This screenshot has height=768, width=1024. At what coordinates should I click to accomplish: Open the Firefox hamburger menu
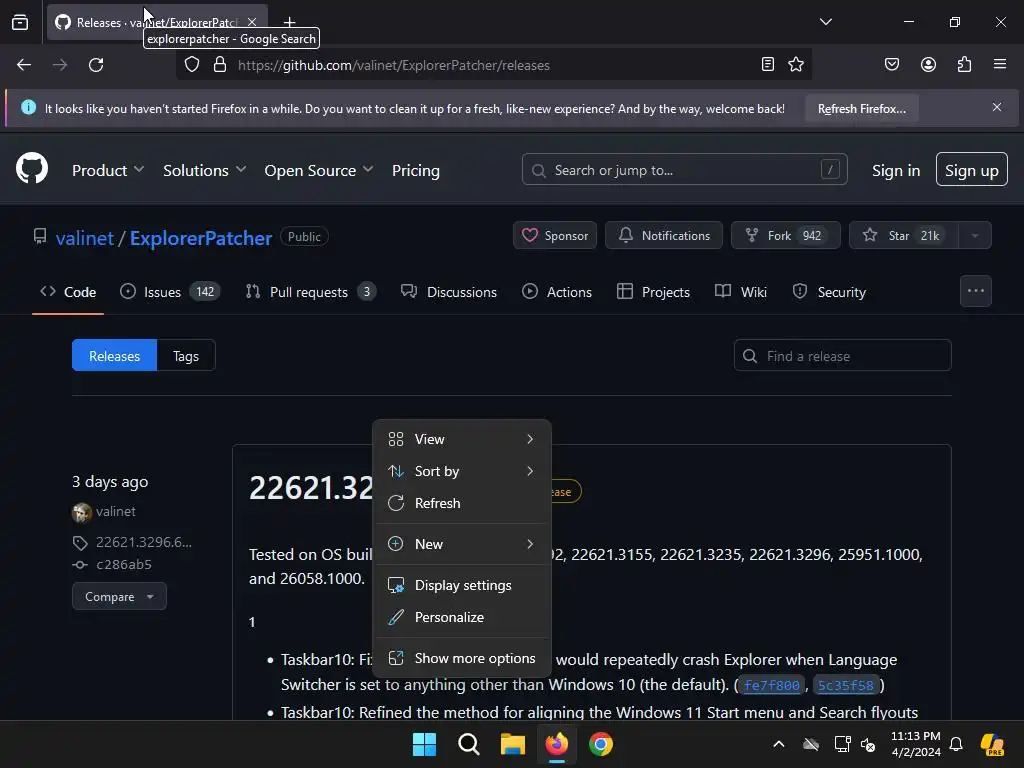1000,64
